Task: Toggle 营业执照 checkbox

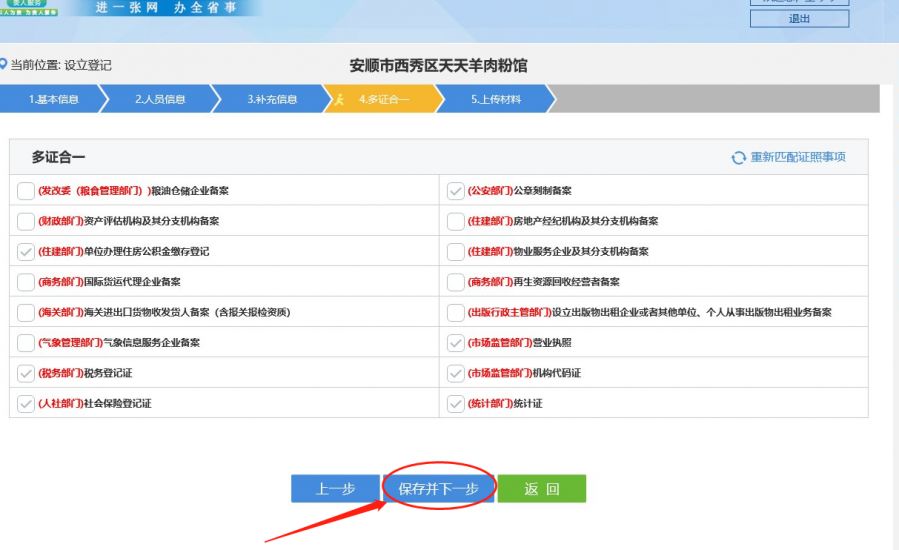Action: pyautogui.click(x=455, y=342)
